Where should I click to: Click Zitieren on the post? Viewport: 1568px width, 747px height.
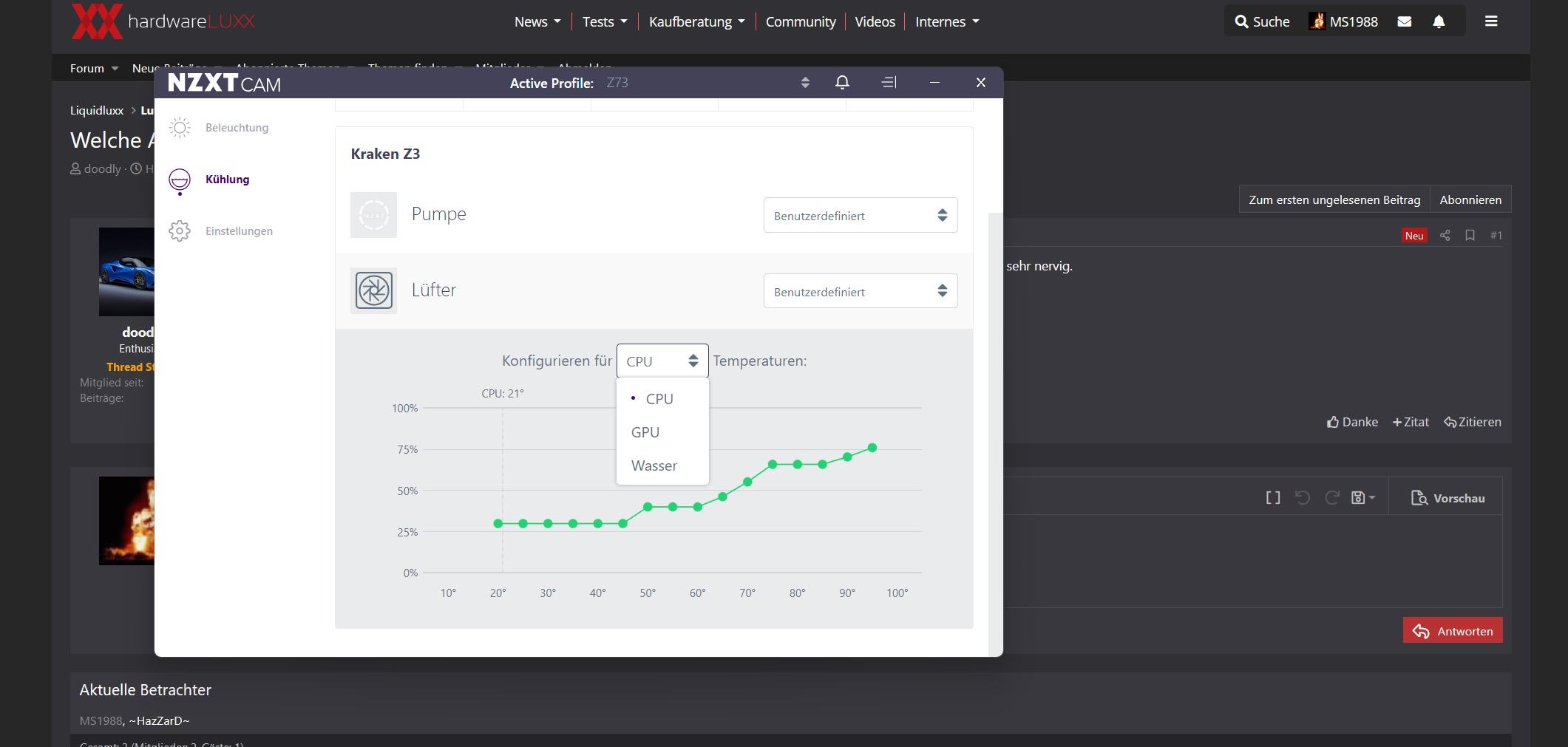coord(1473,422)
